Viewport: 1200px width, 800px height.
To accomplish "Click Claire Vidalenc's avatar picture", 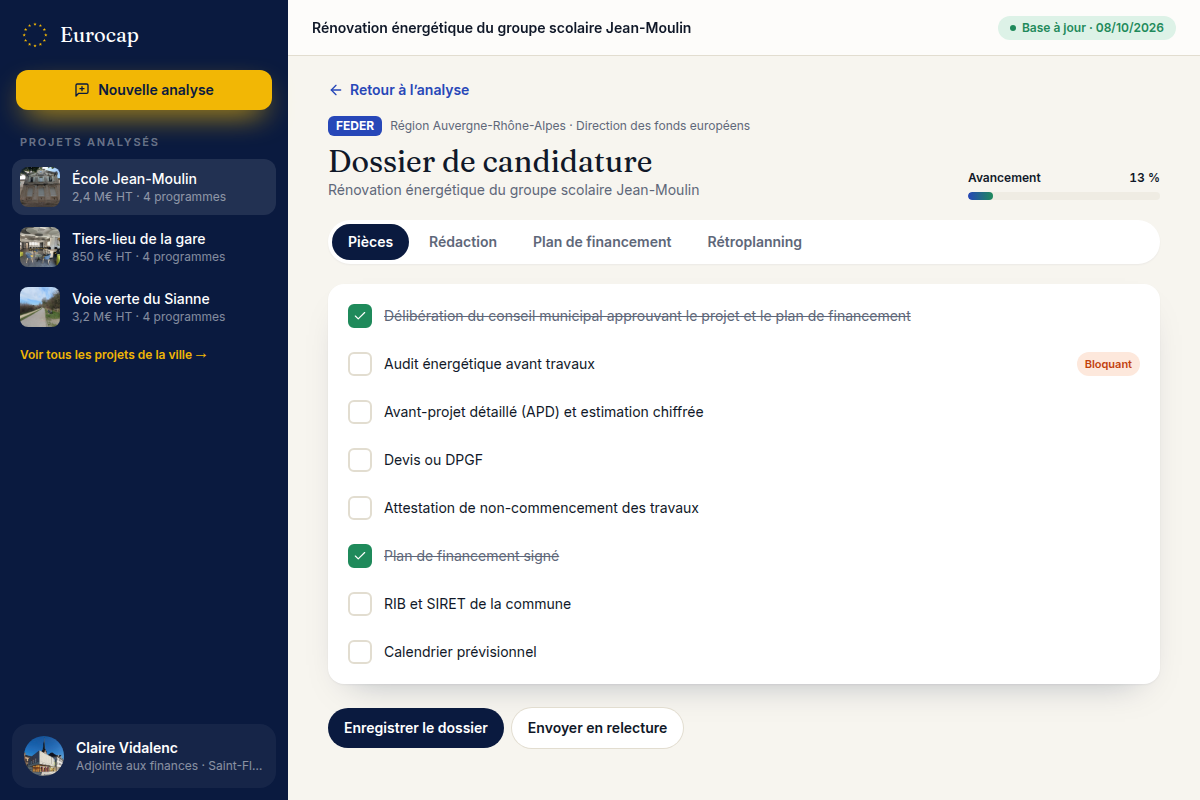I will (44, 756).
